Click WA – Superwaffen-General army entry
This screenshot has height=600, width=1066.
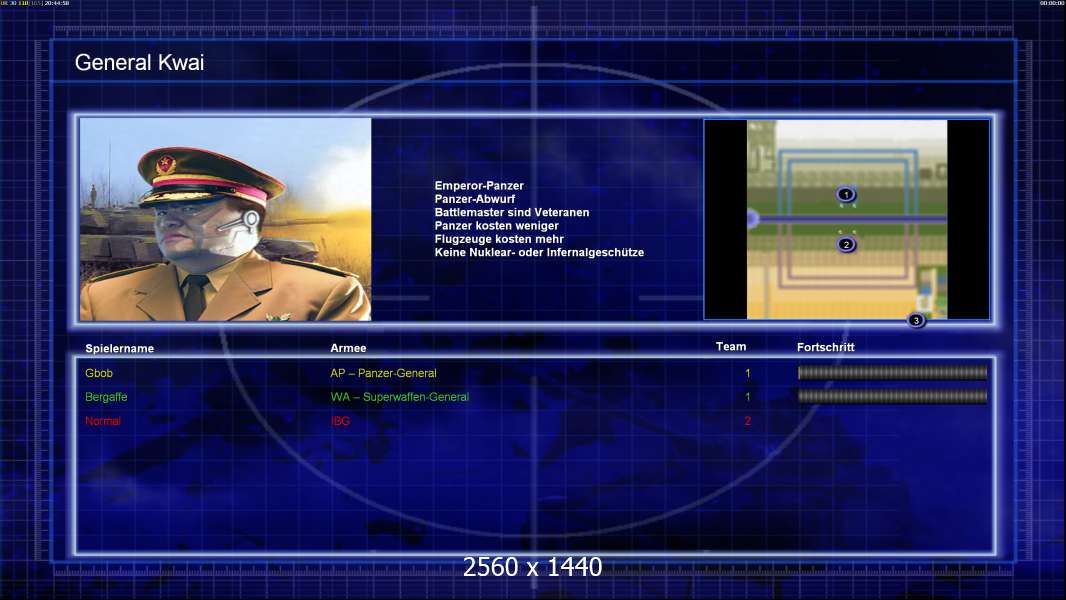tap(400, 397)
